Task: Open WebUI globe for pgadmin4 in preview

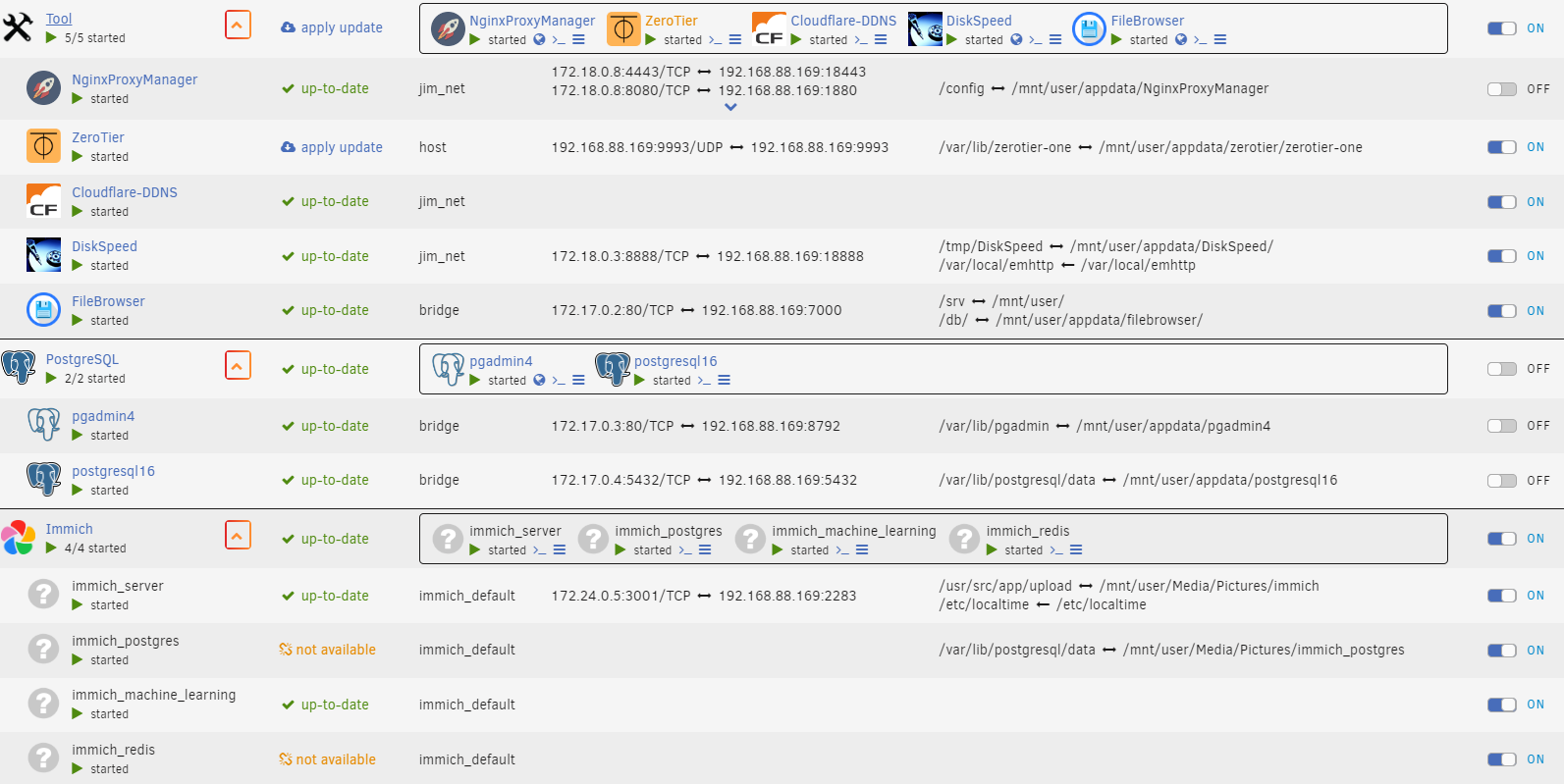Action: click(x=539, y=381)
